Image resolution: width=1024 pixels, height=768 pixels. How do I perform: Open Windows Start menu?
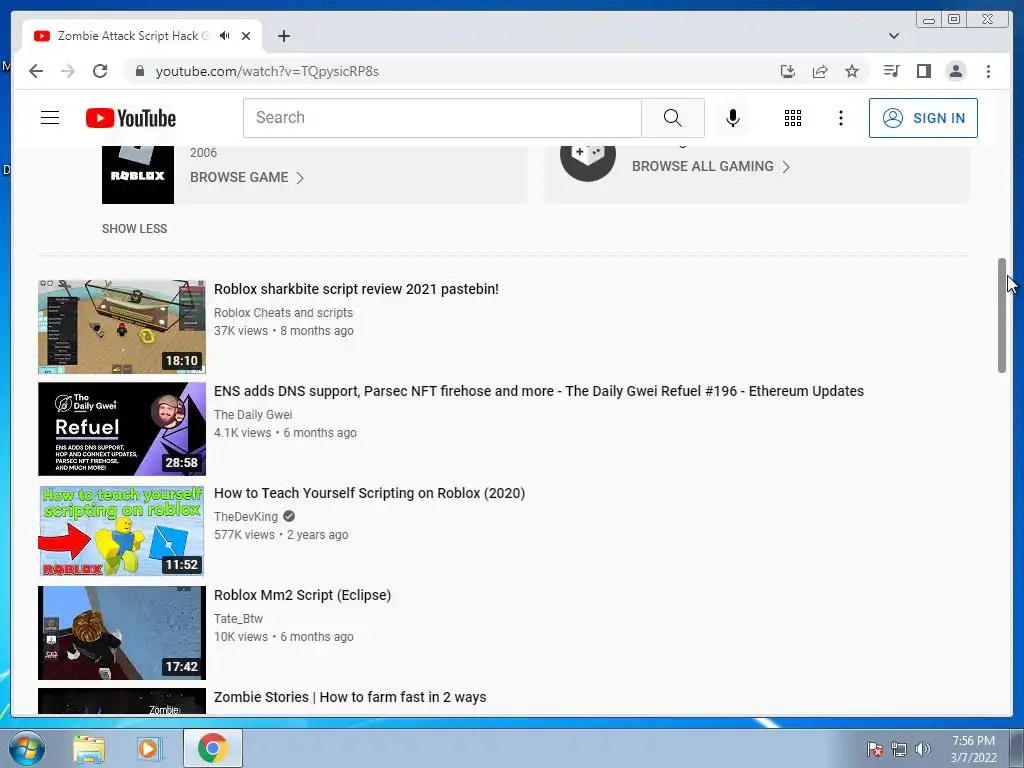pyautogui.click(x=26, y=749)
